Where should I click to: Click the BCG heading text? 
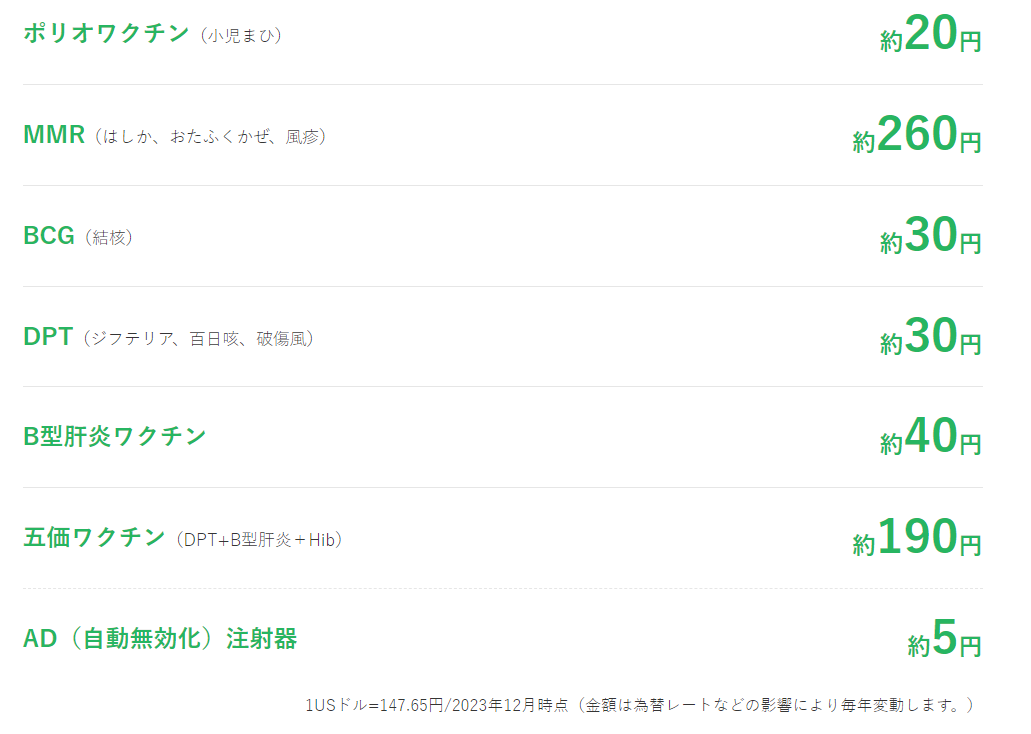coord(49,235)
